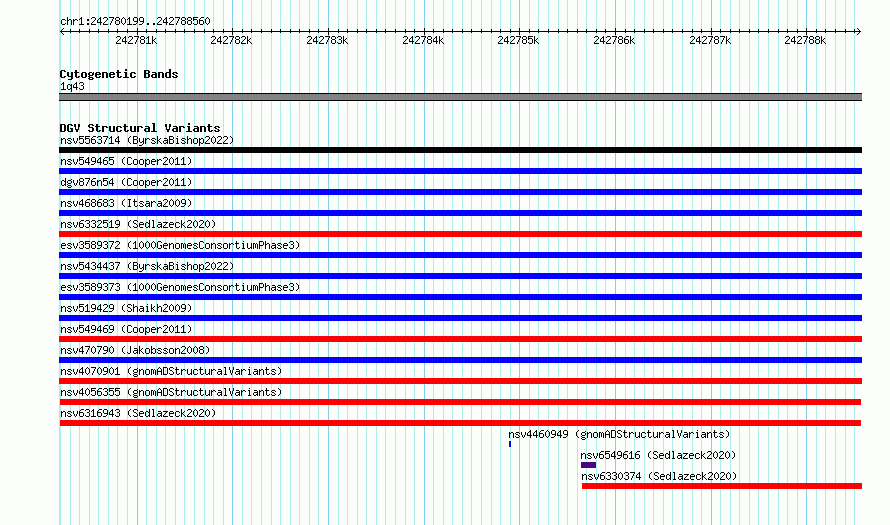The image size is (890, 525).
Task: Click the red nsv4056355 variant bar
Action: [x=460, y=402]
